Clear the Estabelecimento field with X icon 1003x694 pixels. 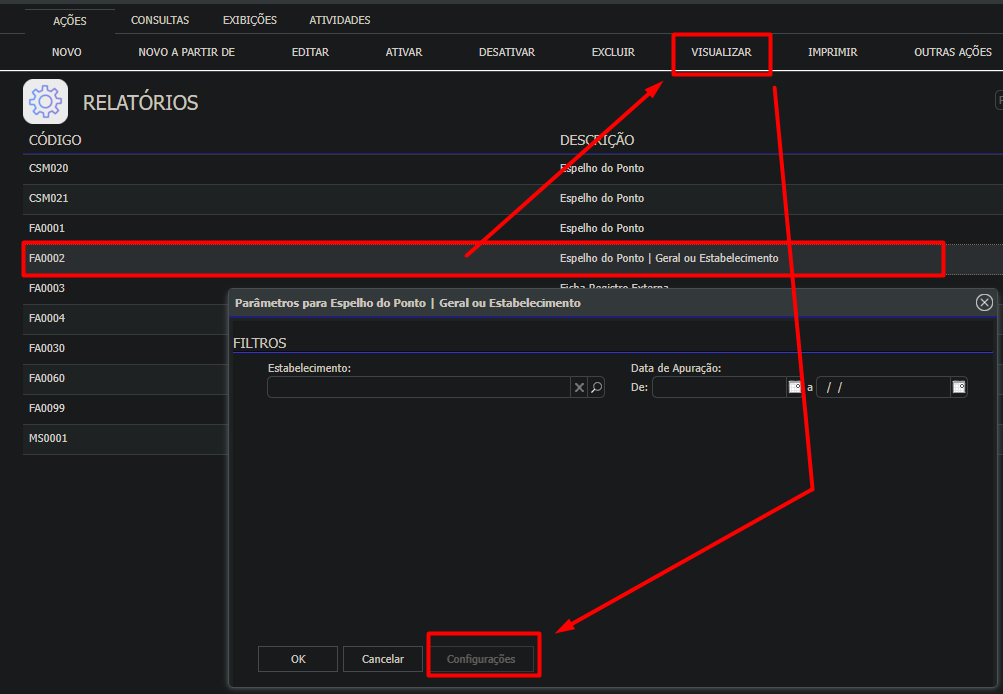(579, 387)
